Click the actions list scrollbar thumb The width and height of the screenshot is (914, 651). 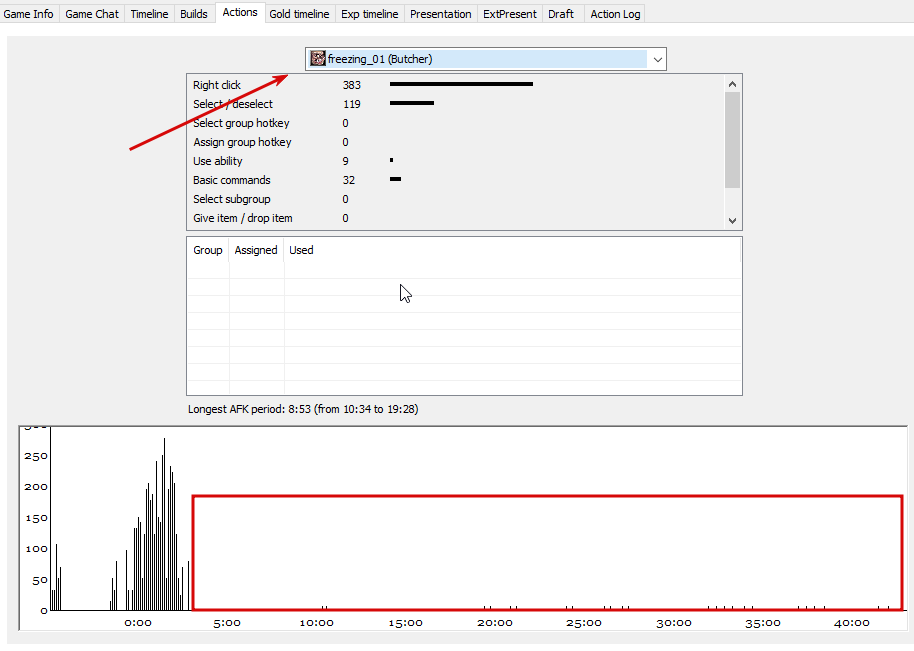(733, 140)
